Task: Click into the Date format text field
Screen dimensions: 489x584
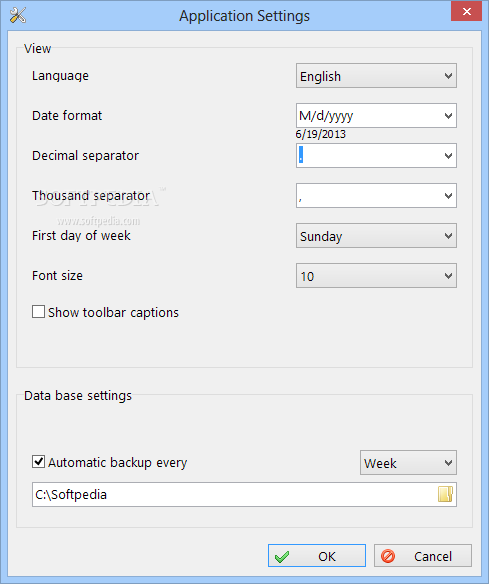Action: (369, 115)
